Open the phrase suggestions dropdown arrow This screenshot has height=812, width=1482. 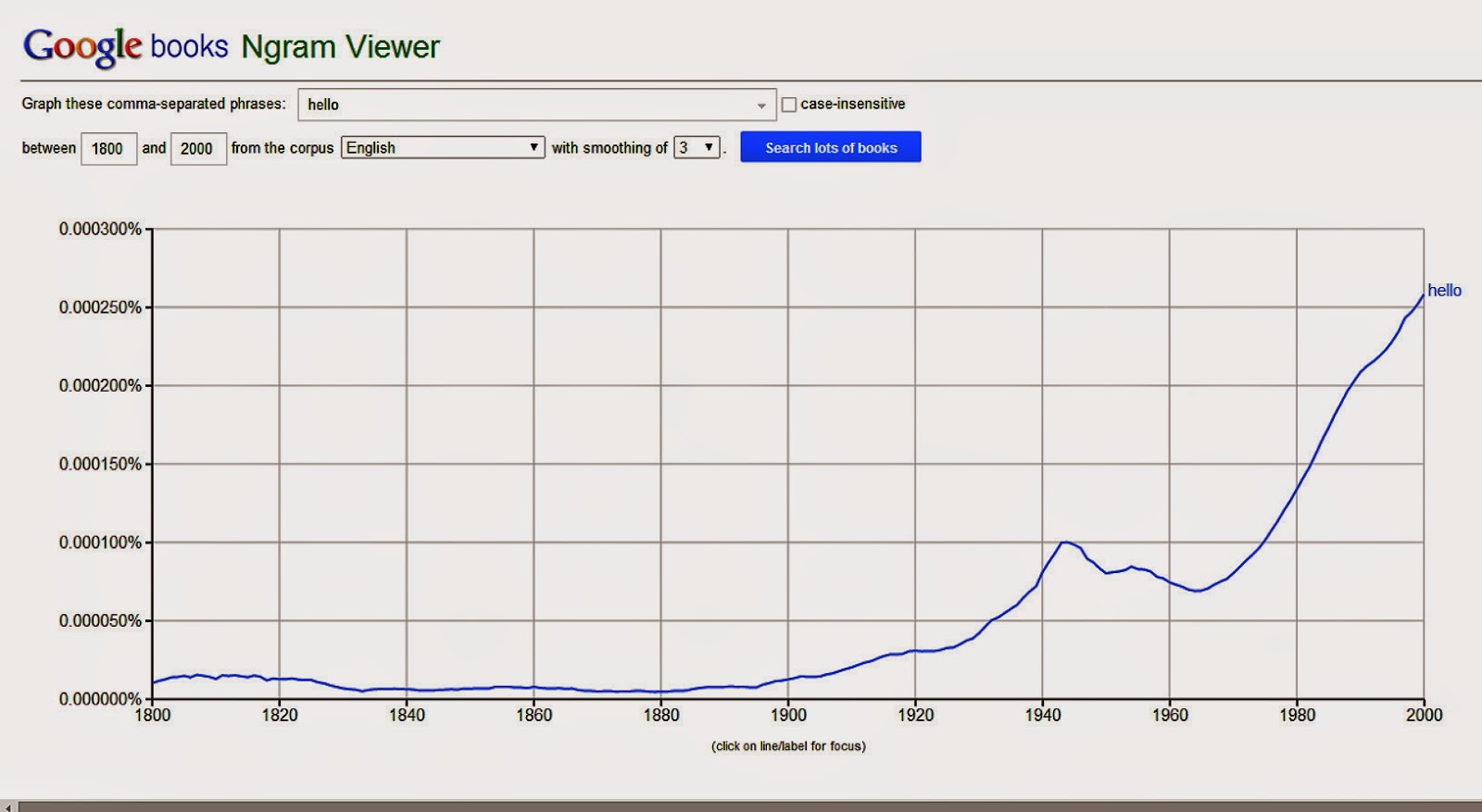tap(761, 106)
